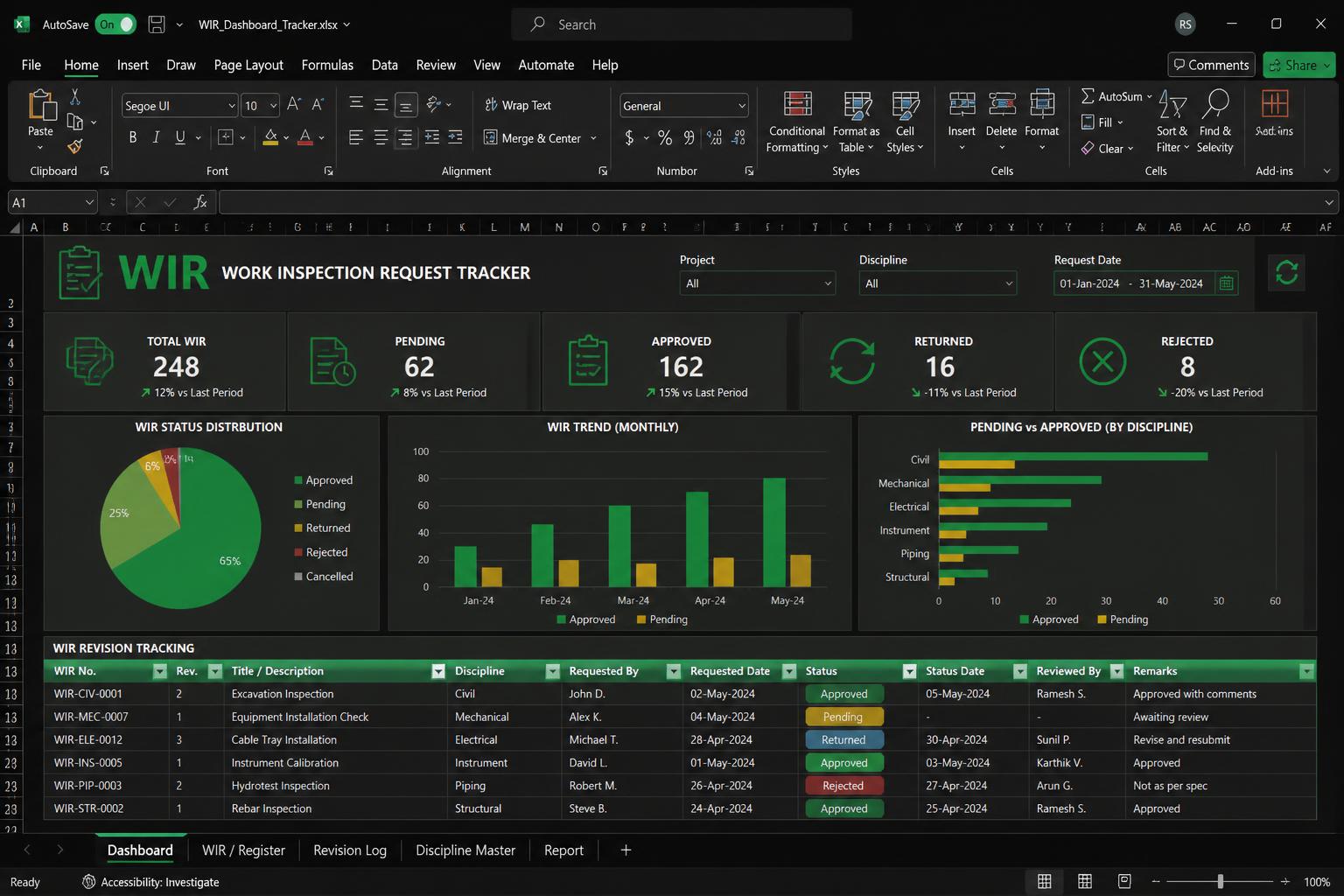Open the Request Date calendar picker
Viewport: 1344px width, 896px height.
(1226, 283)
